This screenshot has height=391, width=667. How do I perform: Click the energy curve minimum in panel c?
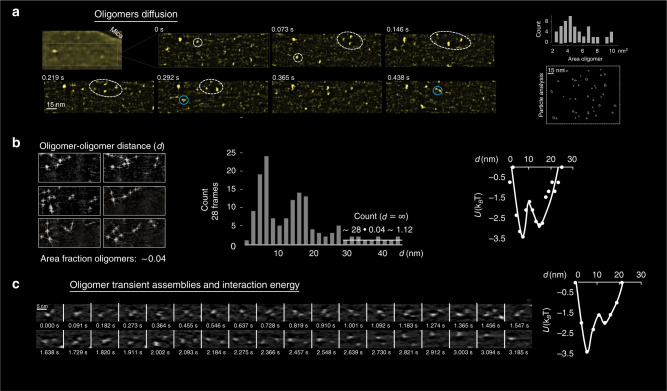click(587, 352)
